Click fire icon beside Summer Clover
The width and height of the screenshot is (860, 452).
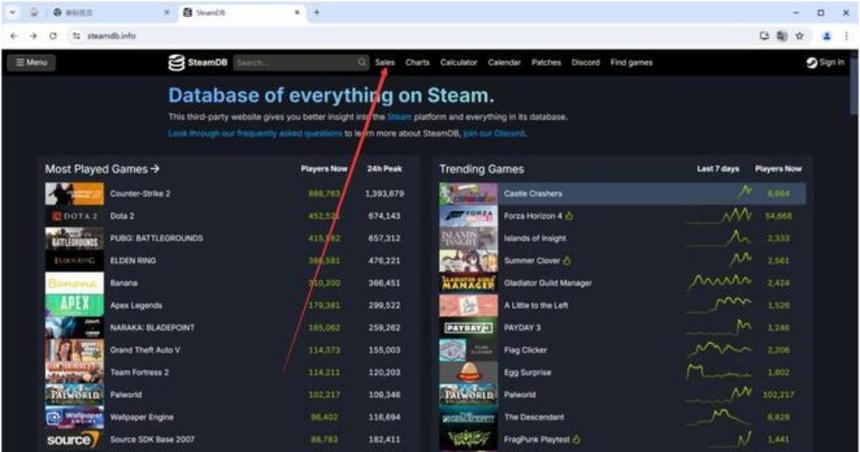click(567, 261)
